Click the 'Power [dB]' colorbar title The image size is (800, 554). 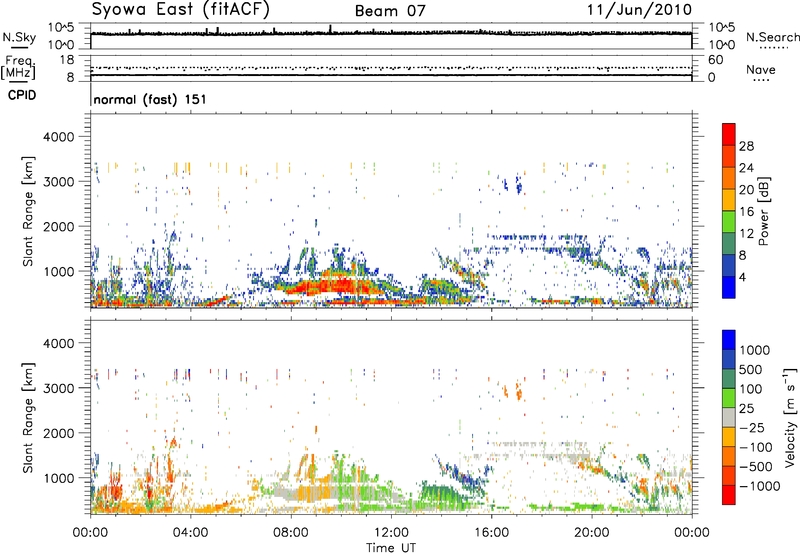tap(763, 211)
